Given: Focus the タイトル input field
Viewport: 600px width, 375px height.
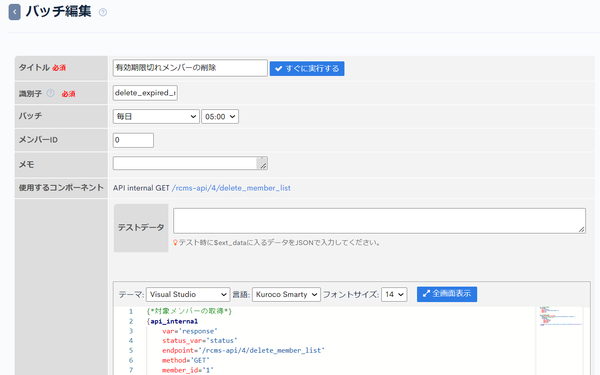Looking at the screenshot, I should 190,68.
